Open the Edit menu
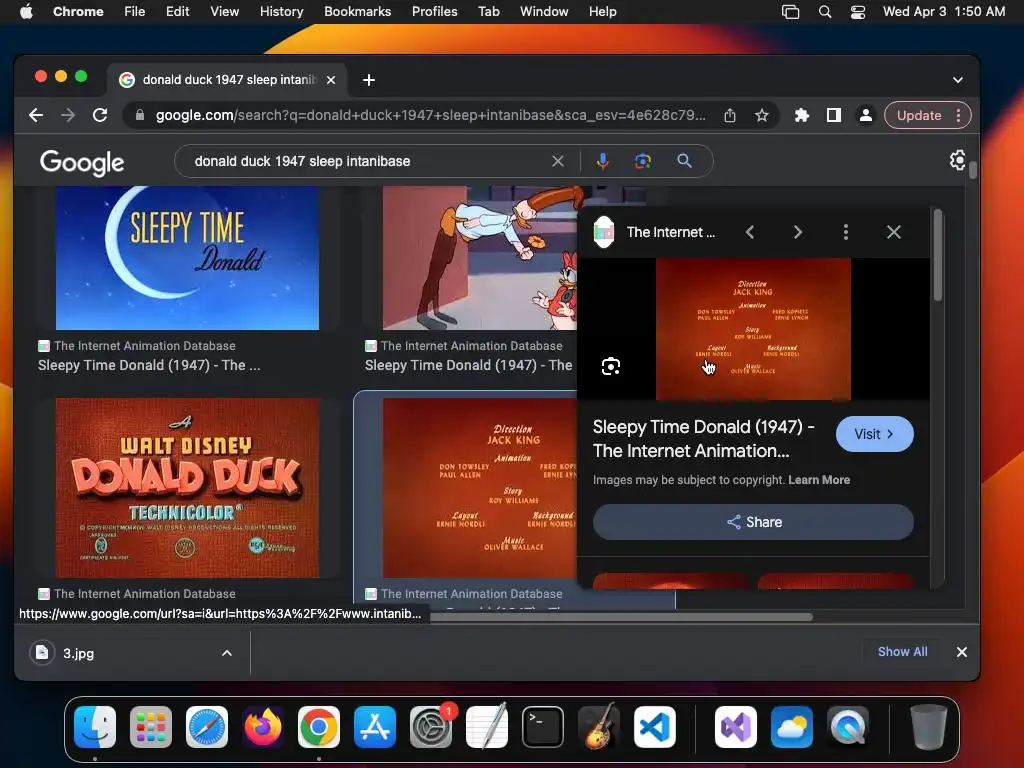 click(x=177, y=12)
